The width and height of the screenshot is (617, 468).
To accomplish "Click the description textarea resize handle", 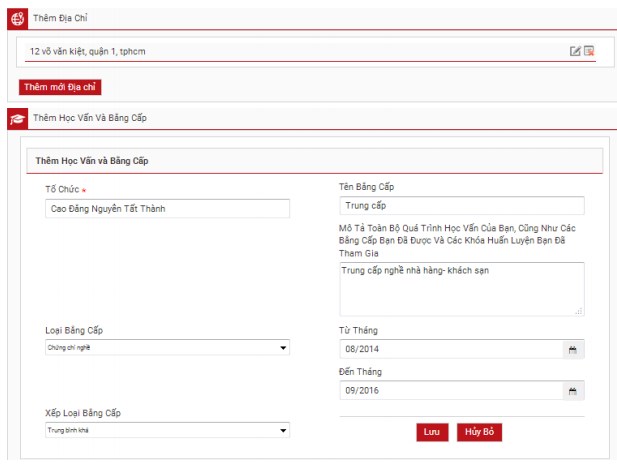I will 579,311.
